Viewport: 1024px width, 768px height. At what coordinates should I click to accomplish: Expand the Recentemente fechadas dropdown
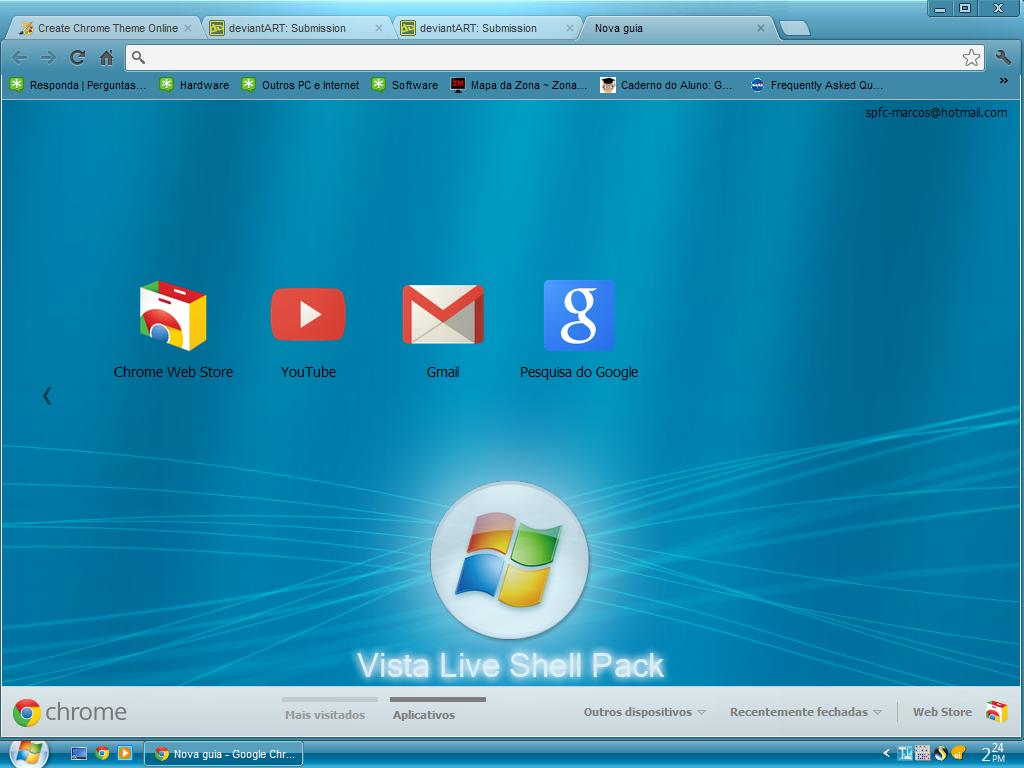click(806, 712)
